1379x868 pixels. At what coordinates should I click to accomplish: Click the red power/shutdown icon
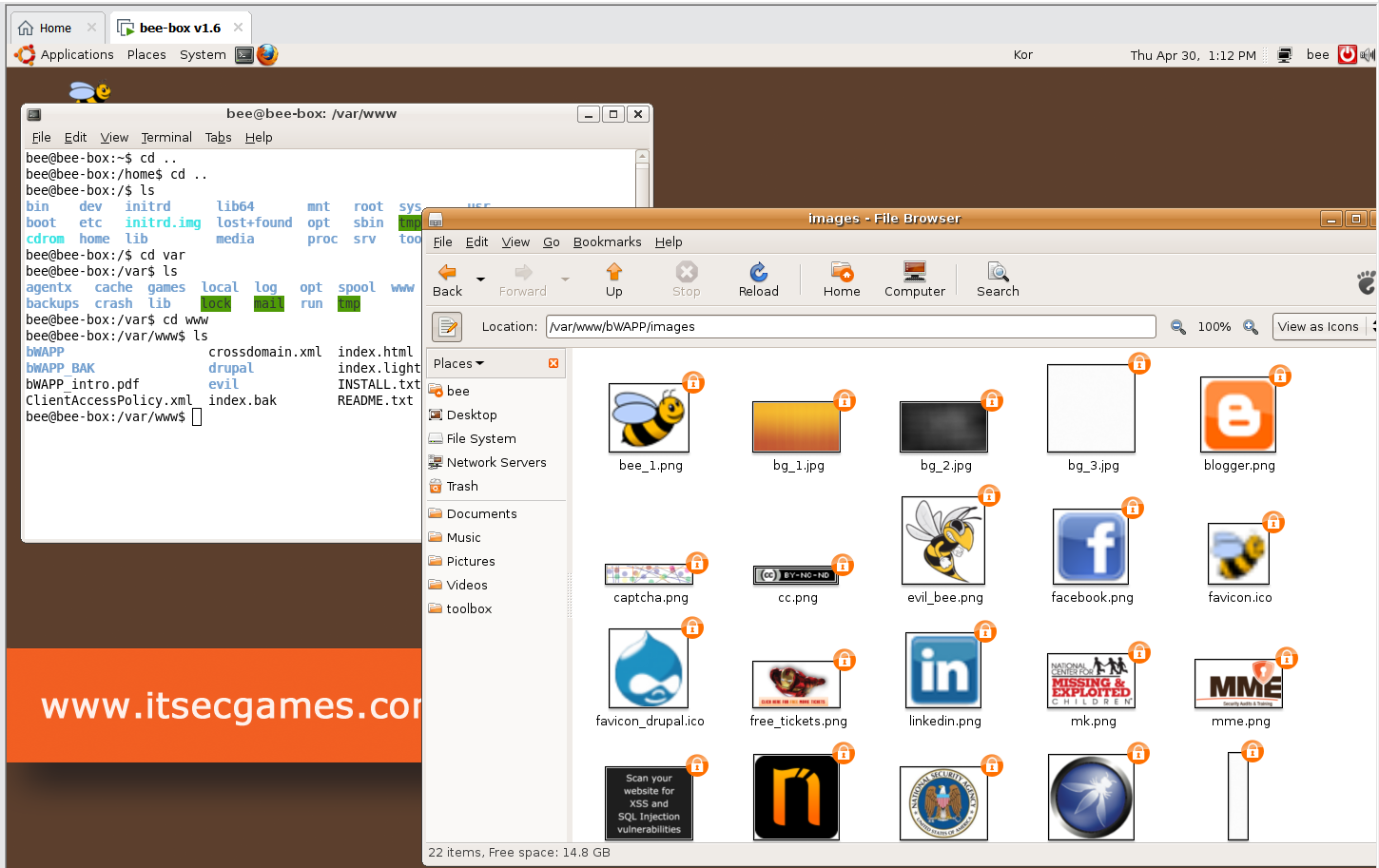[1347, 55]
